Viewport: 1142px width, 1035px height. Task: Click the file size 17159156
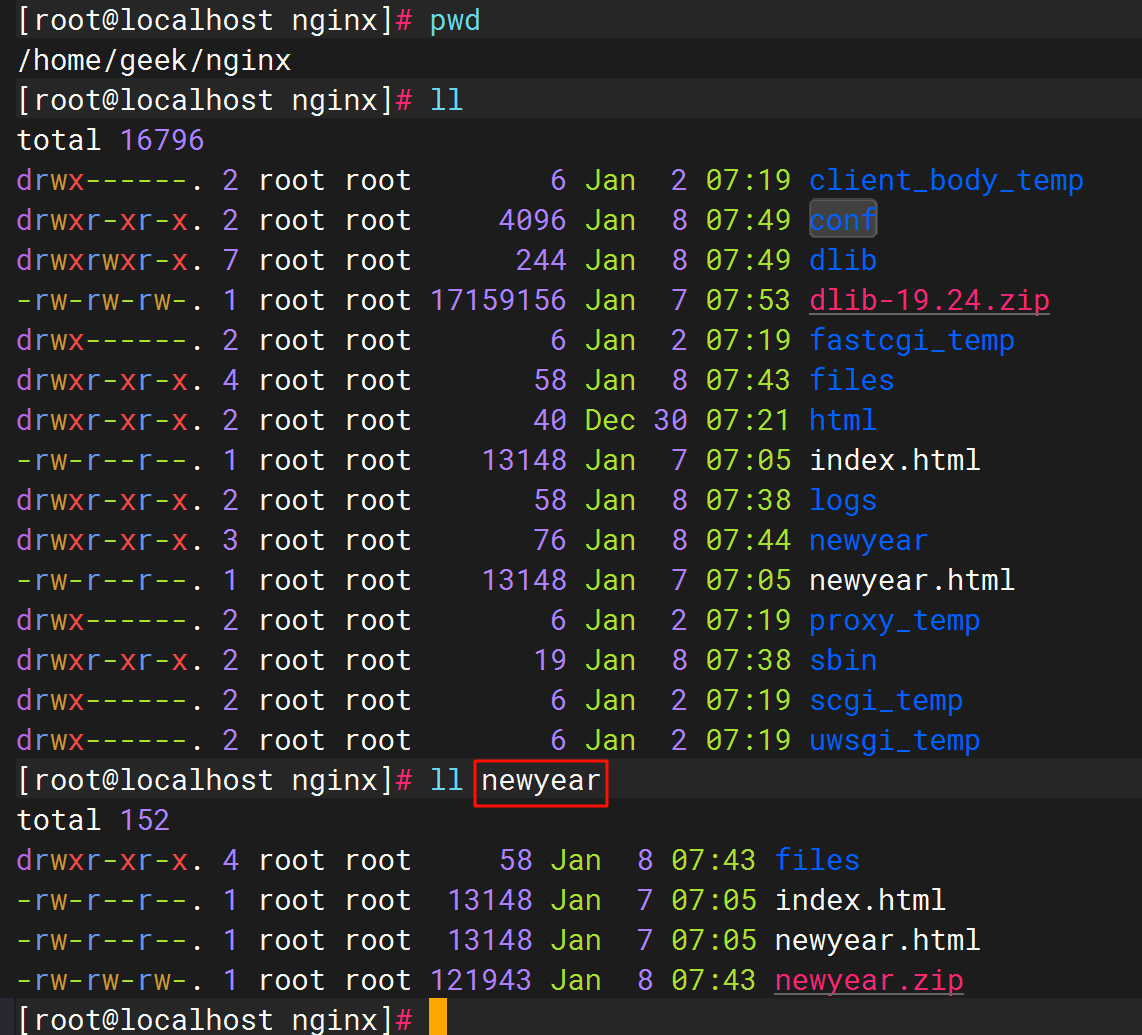(498, 300)
